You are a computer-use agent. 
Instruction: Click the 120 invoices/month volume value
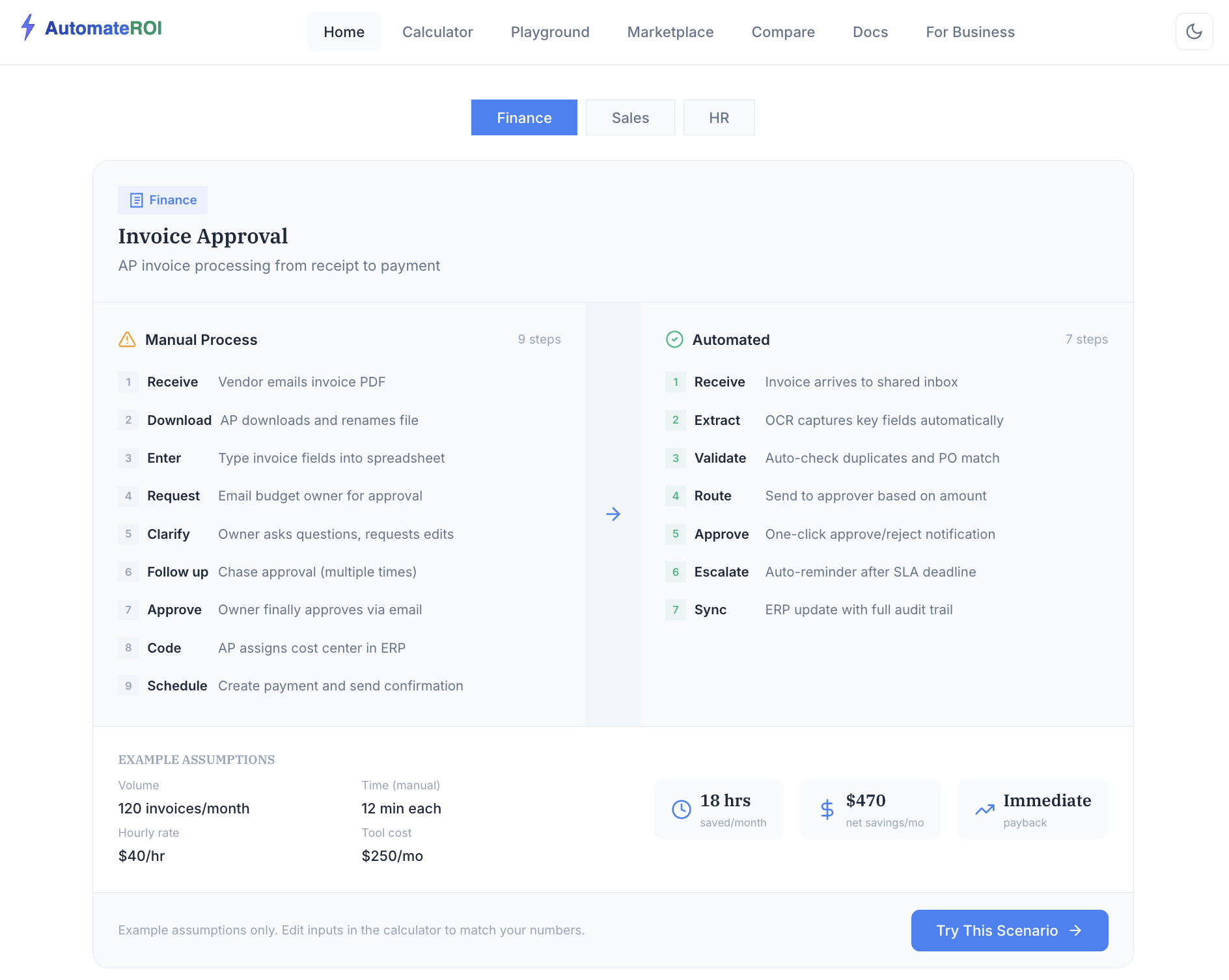184,808
